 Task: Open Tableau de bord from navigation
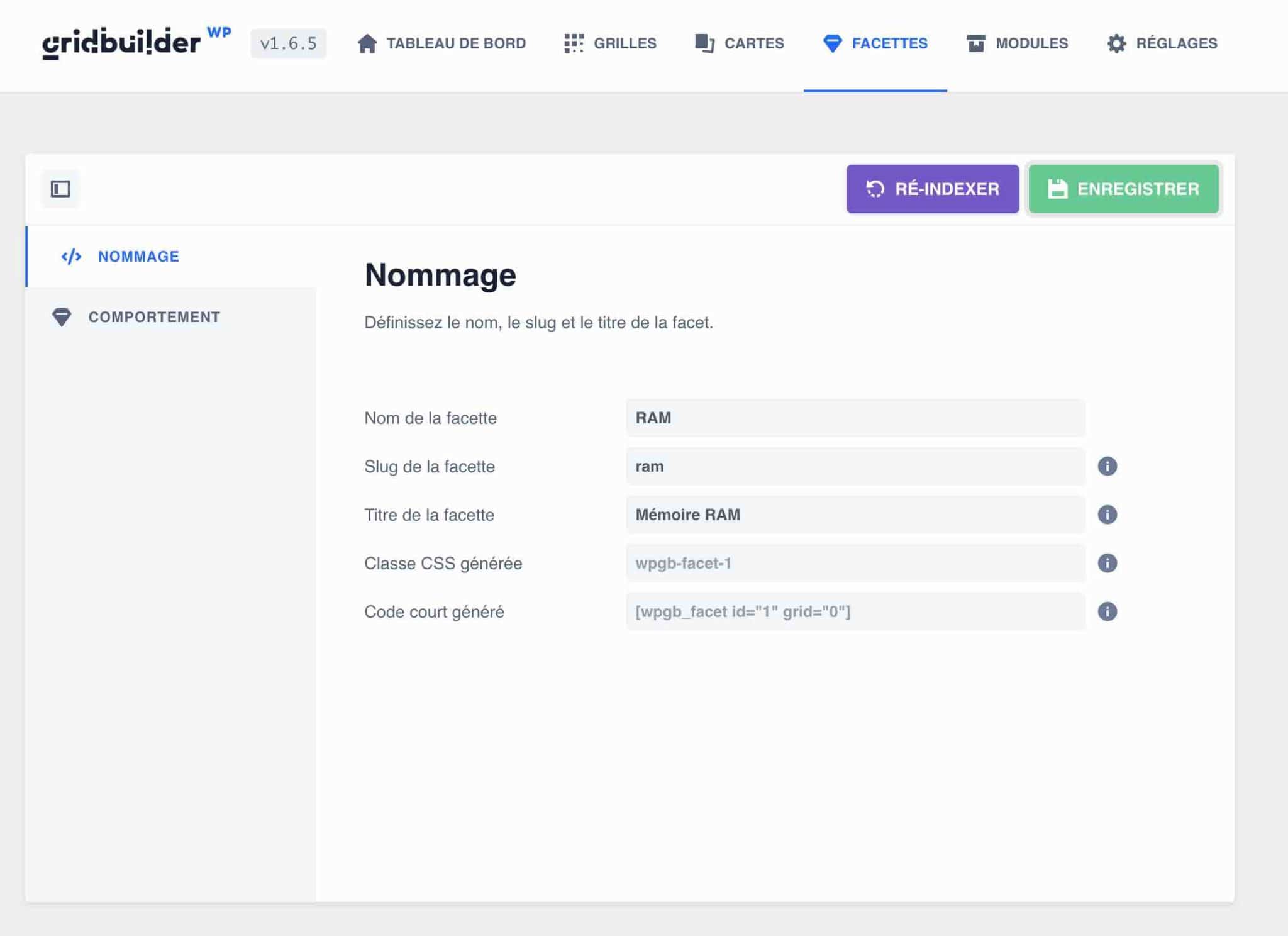pyautogui.click(x=441, y=43)
